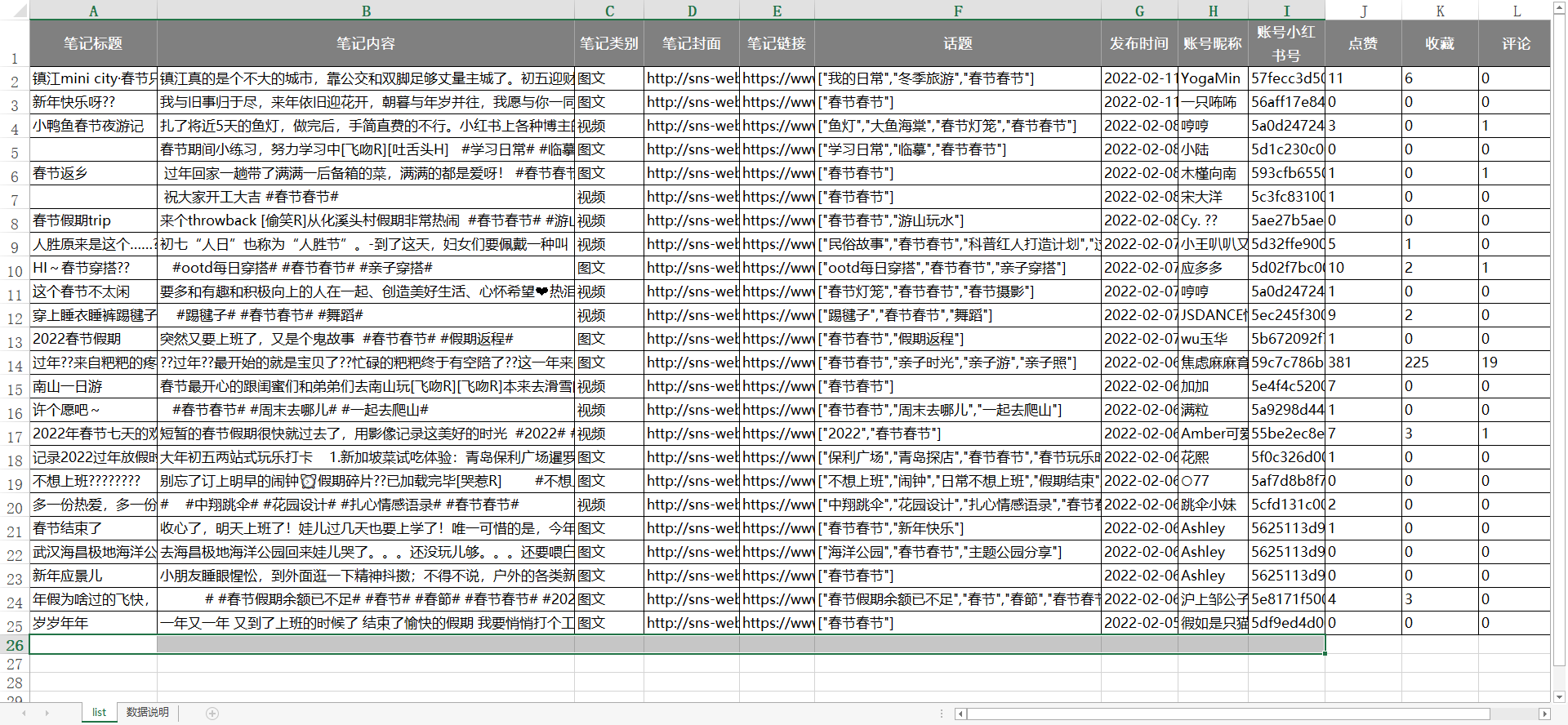Click the 笔记封面 header cell
The height and width of the screenshot is (725, 1568).
[692, 43]
